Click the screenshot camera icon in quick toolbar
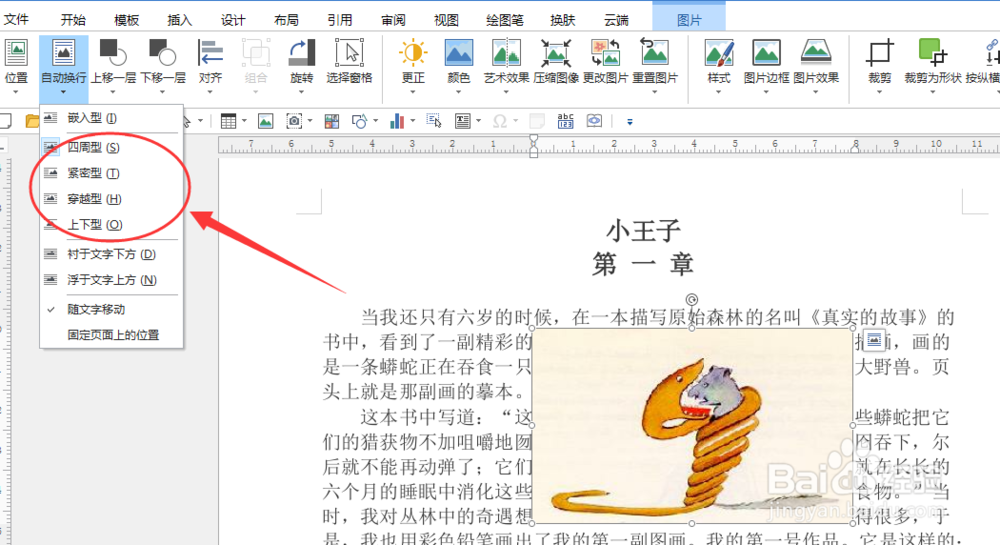Screen dimensions: 1000x545 [293, 121]
